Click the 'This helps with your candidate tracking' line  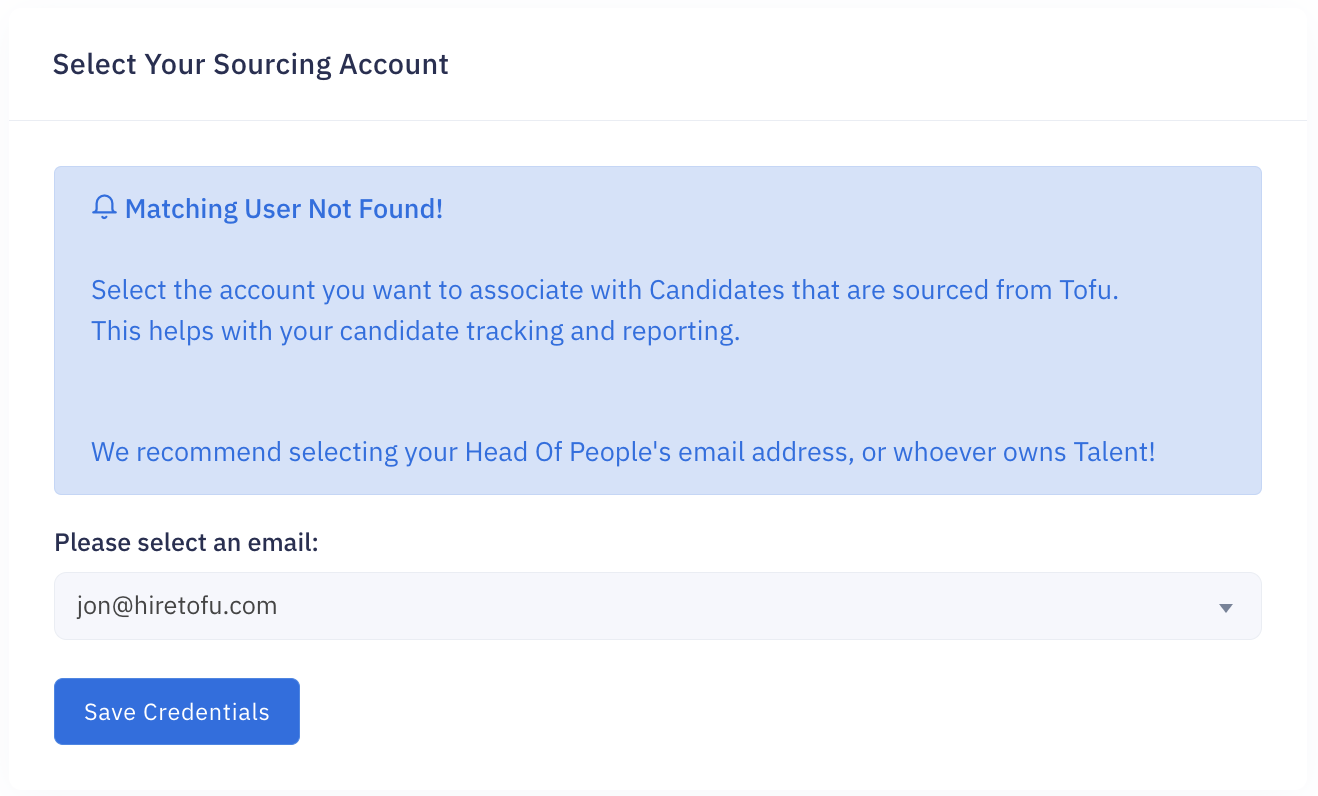coord(415,331)
